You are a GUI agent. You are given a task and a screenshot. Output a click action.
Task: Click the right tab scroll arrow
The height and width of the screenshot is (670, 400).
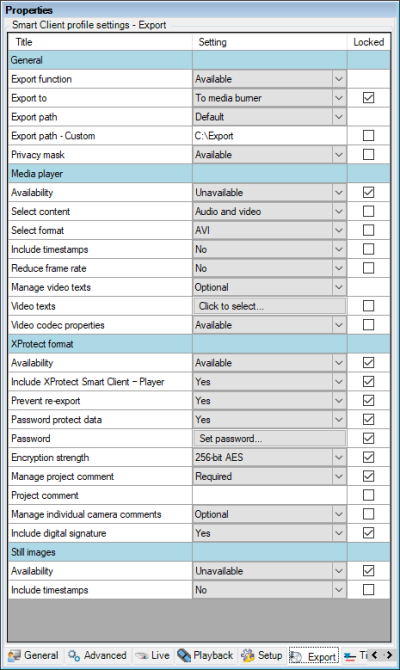[x=388, y=655]
